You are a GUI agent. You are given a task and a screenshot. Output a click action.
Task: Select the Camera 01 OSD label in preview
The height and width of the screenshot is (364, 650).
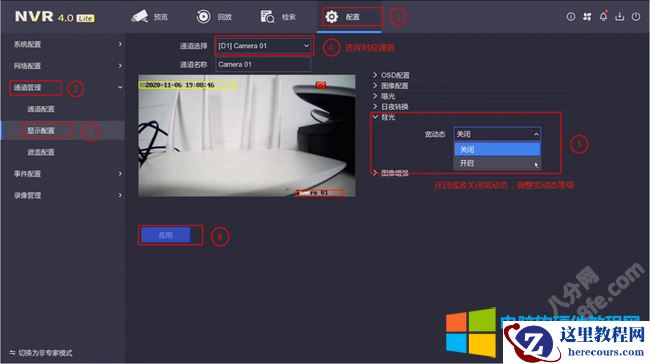[x=320, y=193]
